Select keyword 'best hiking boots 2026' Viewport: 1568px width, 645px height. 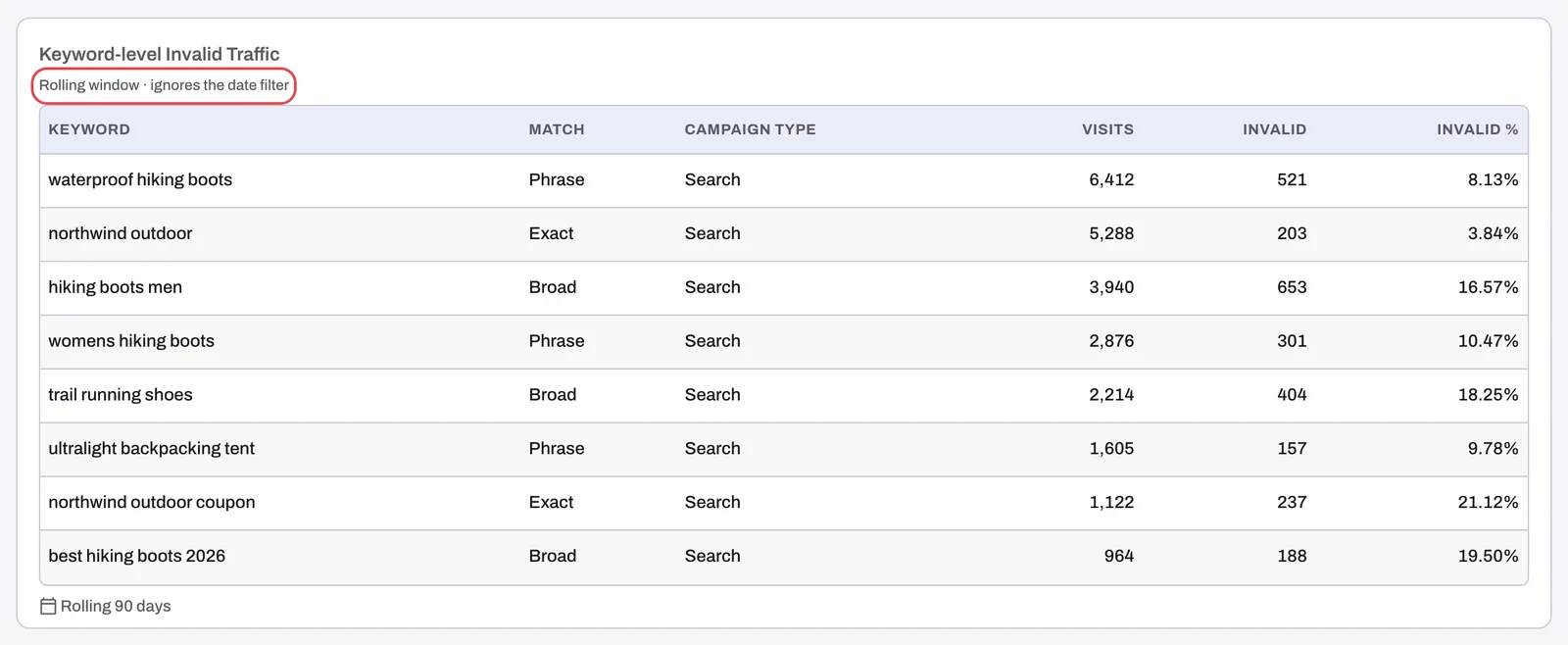click(x=137, y=556)
